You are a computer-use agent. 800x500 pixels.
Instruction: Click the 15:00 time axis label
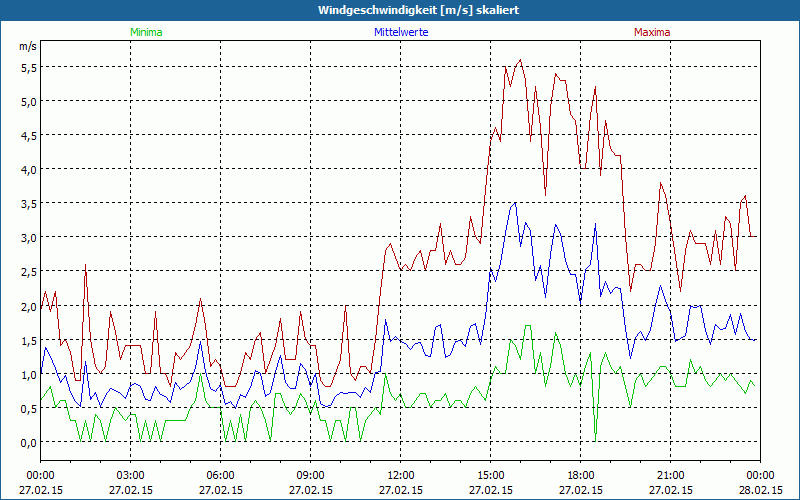coord(491,476)
